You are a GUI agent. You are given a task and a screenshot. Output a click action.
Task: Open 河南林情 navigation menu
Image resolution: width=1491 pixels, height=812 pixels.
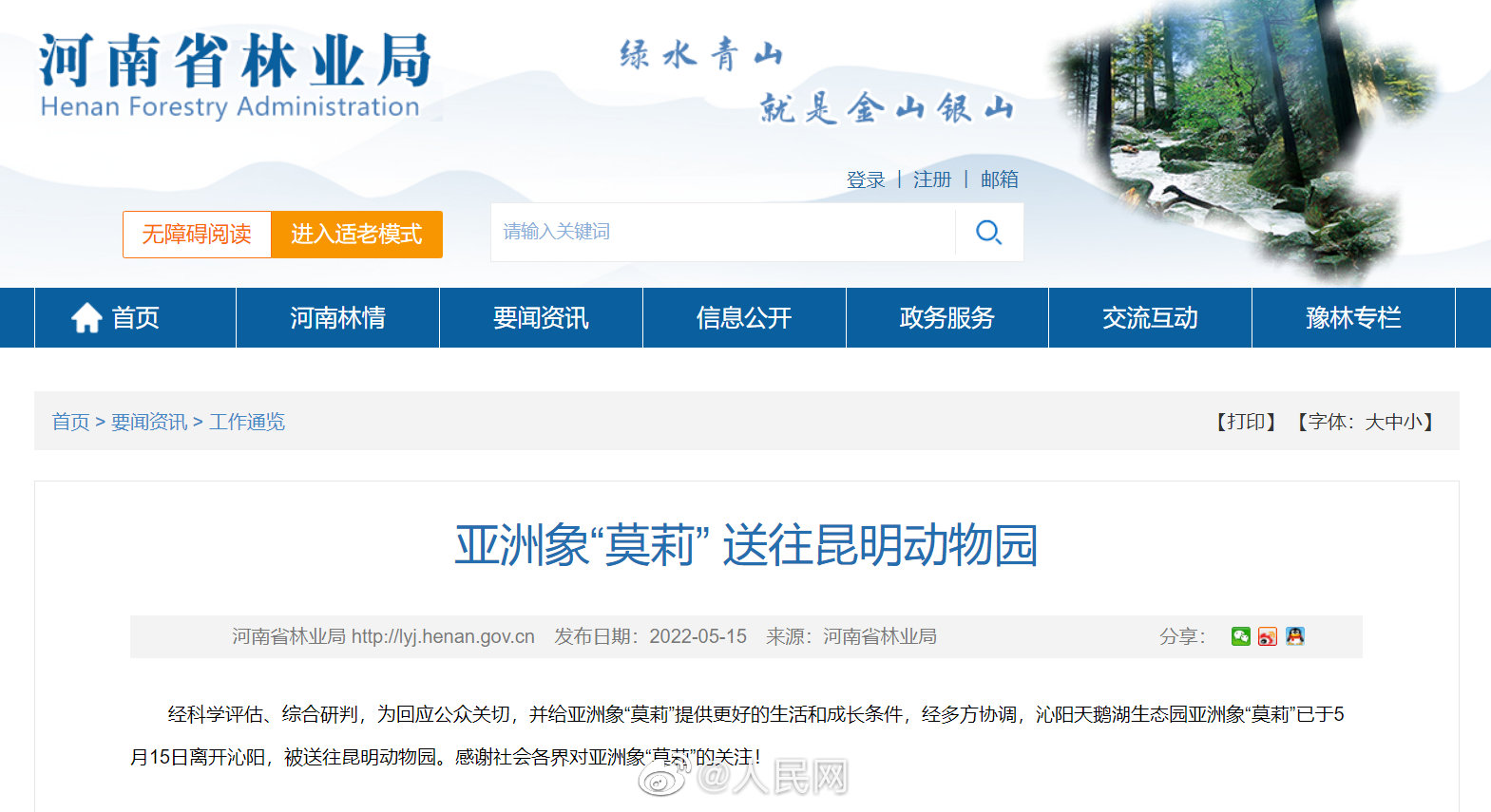pos(337,317)
